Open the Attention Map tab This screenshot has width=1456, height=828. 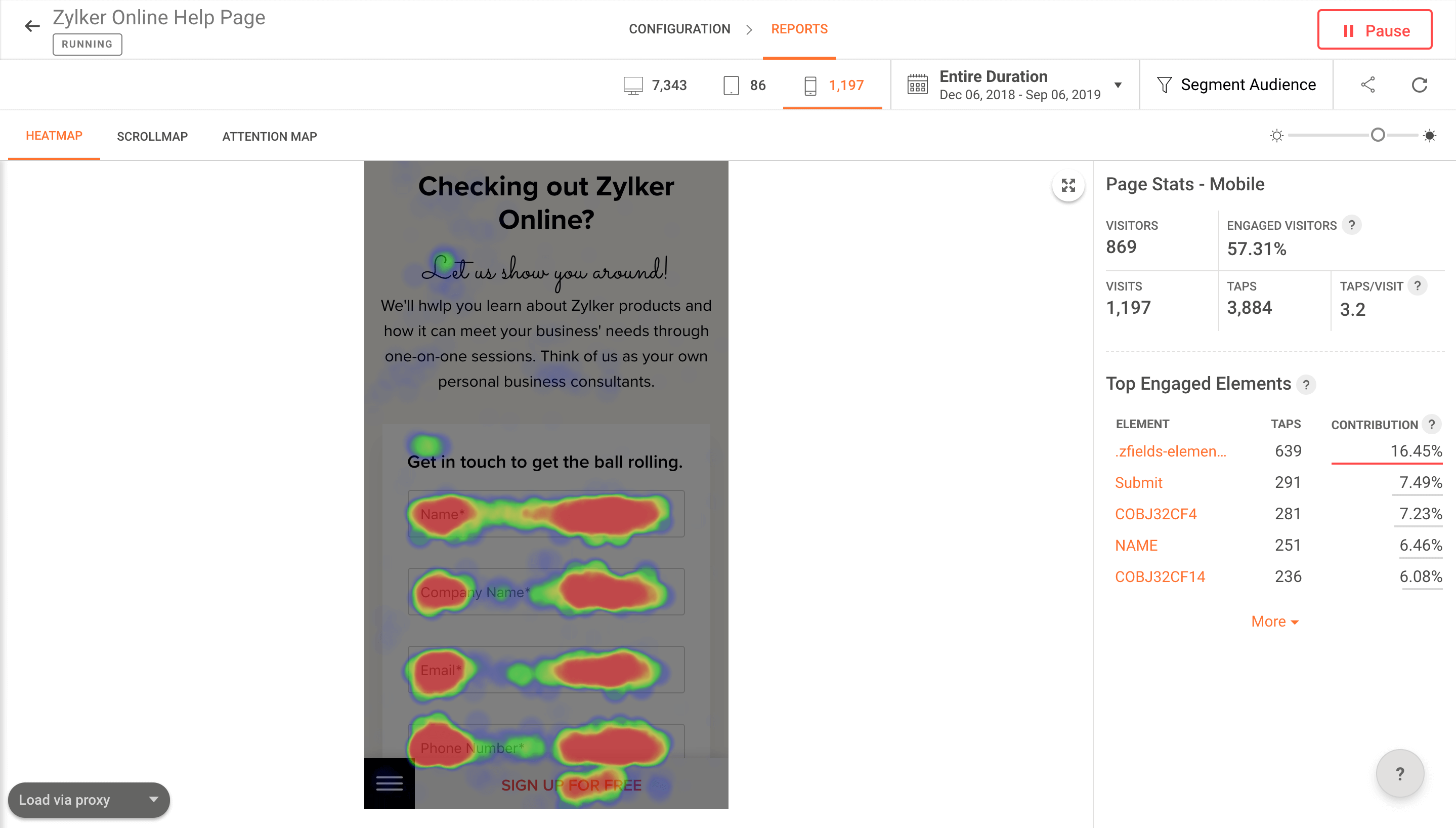pyautogui.click(x=269, y=137)
